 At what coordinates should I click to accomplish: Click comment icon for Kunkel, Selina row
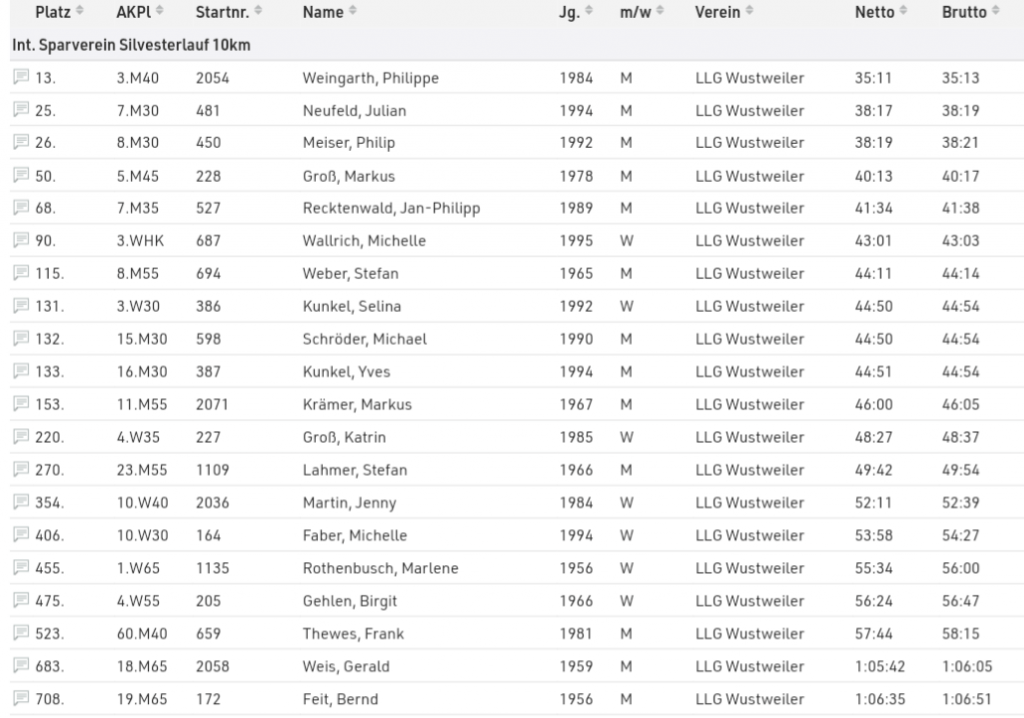(x=21, y=306)
